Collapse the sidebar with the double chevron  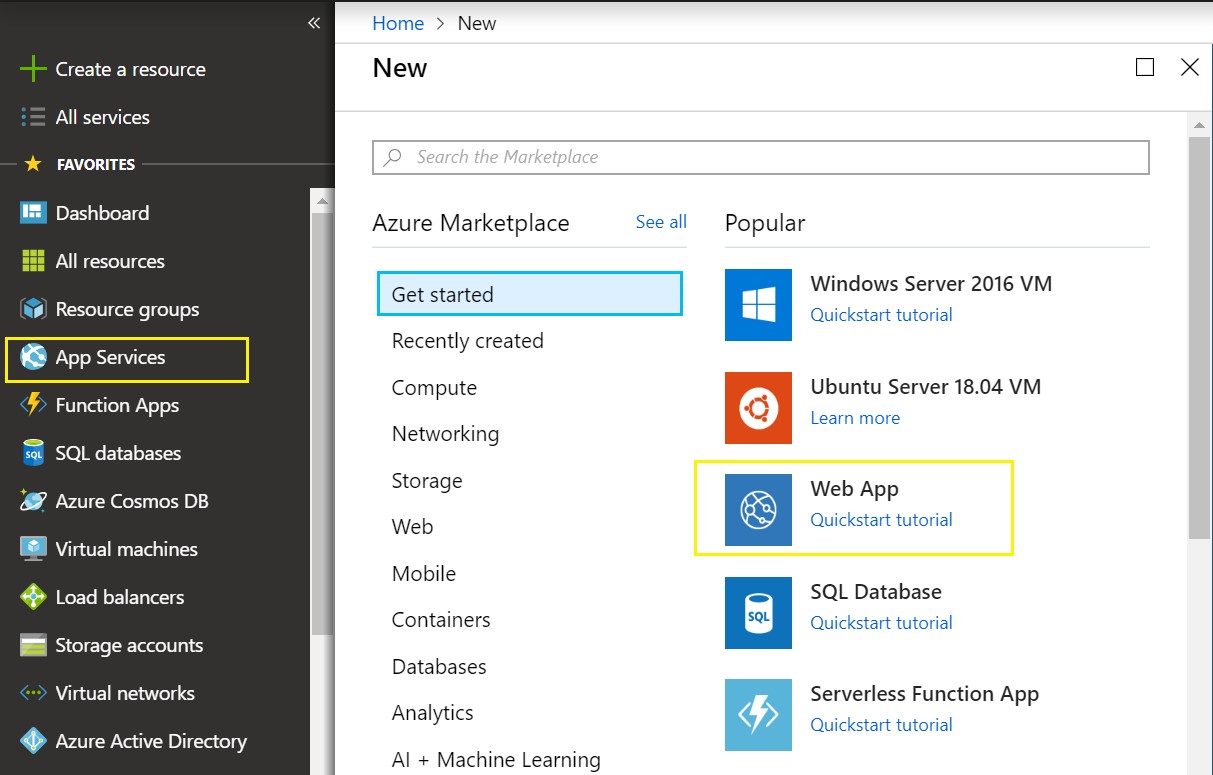click(313, 22)
